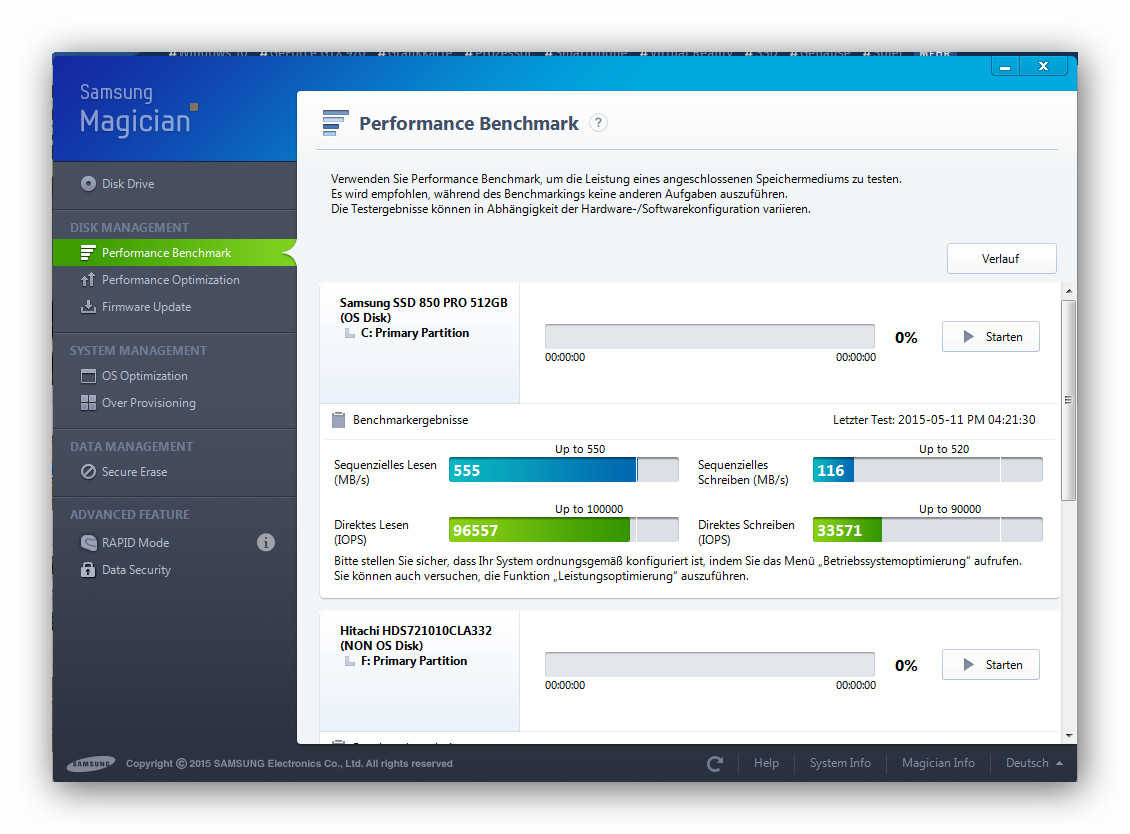Select the C: Primary Partition entry
The image size is (1130, 834).
coord(414,333)
